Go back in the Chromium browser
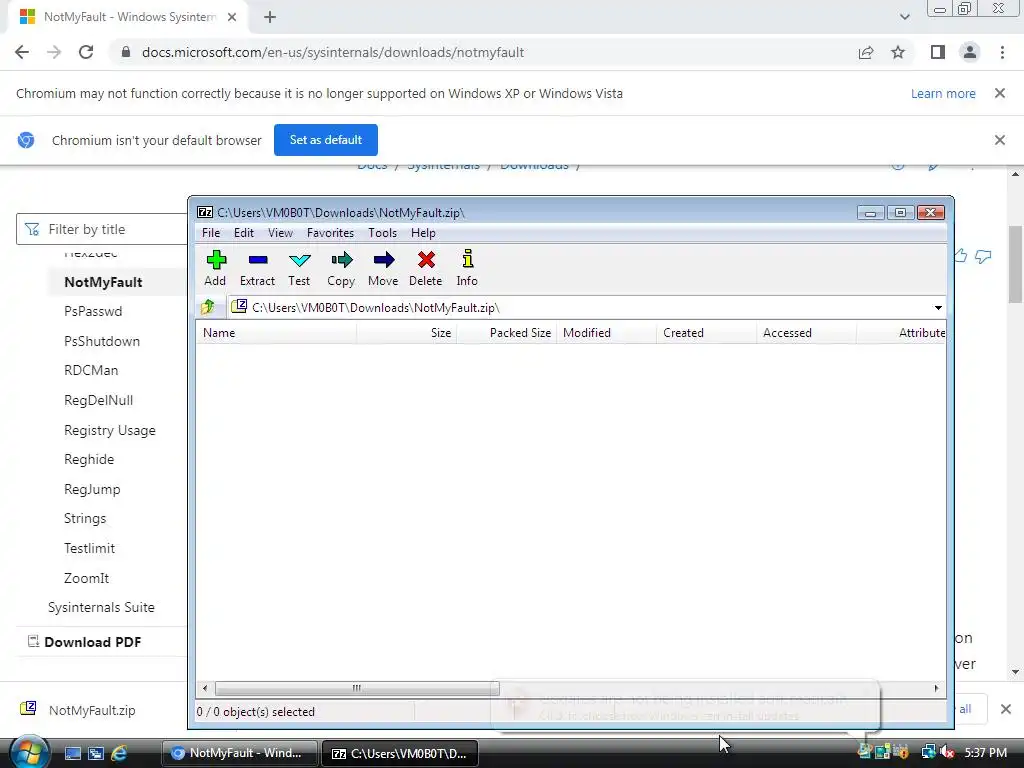Image resolution: width=1024 pixels, height=768 pixels. point(22,52)
